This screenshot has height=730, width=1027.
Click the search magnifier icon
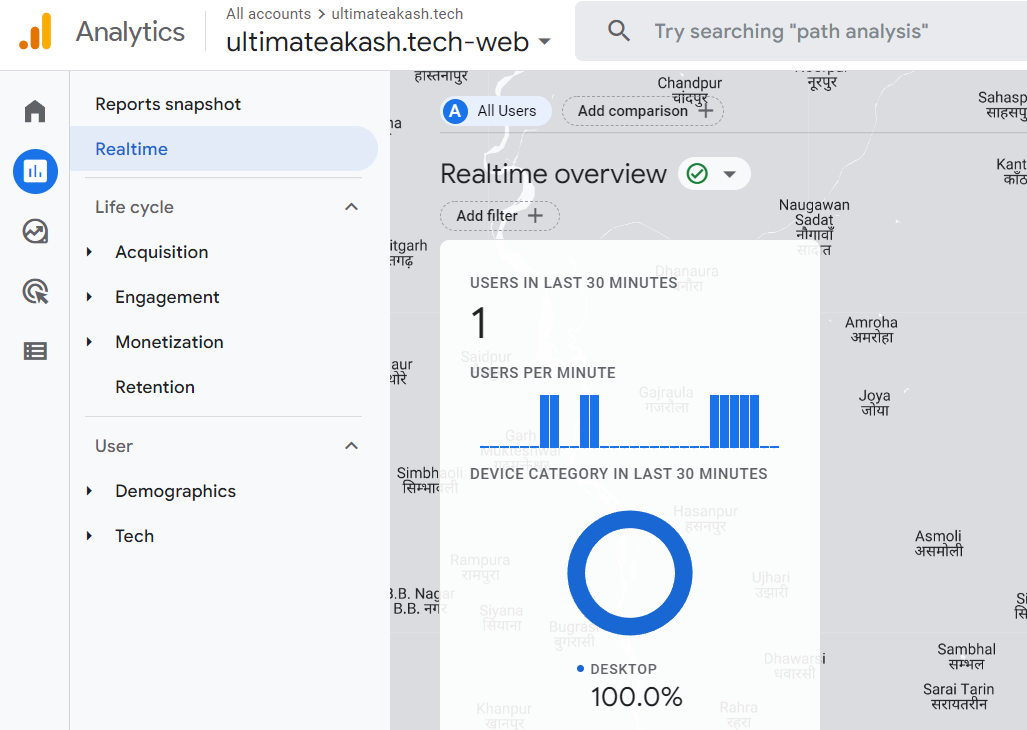coord(619,31)
